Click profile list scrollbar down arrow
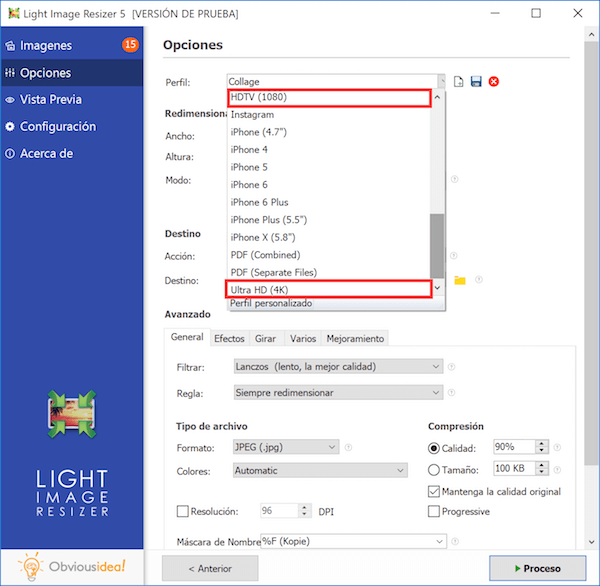This screenshot has height=586, width=600. coord(437,287)
